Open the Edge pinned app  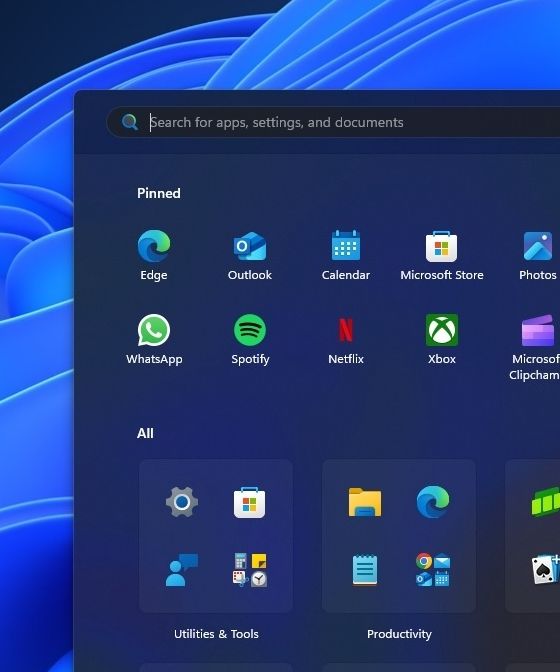154,255
